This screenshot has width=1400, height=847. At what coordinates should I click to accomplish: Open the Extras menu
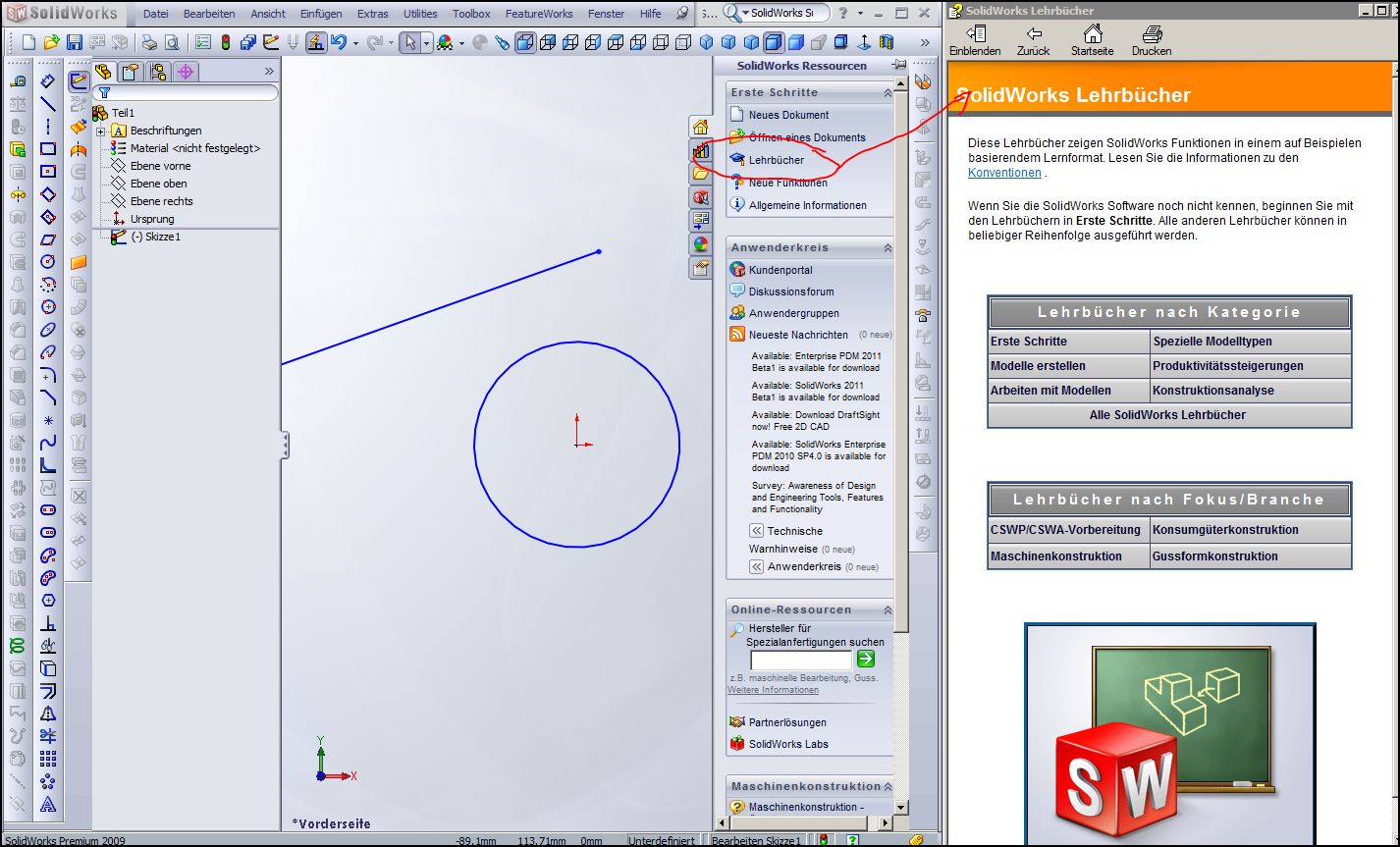pos(372,14)
